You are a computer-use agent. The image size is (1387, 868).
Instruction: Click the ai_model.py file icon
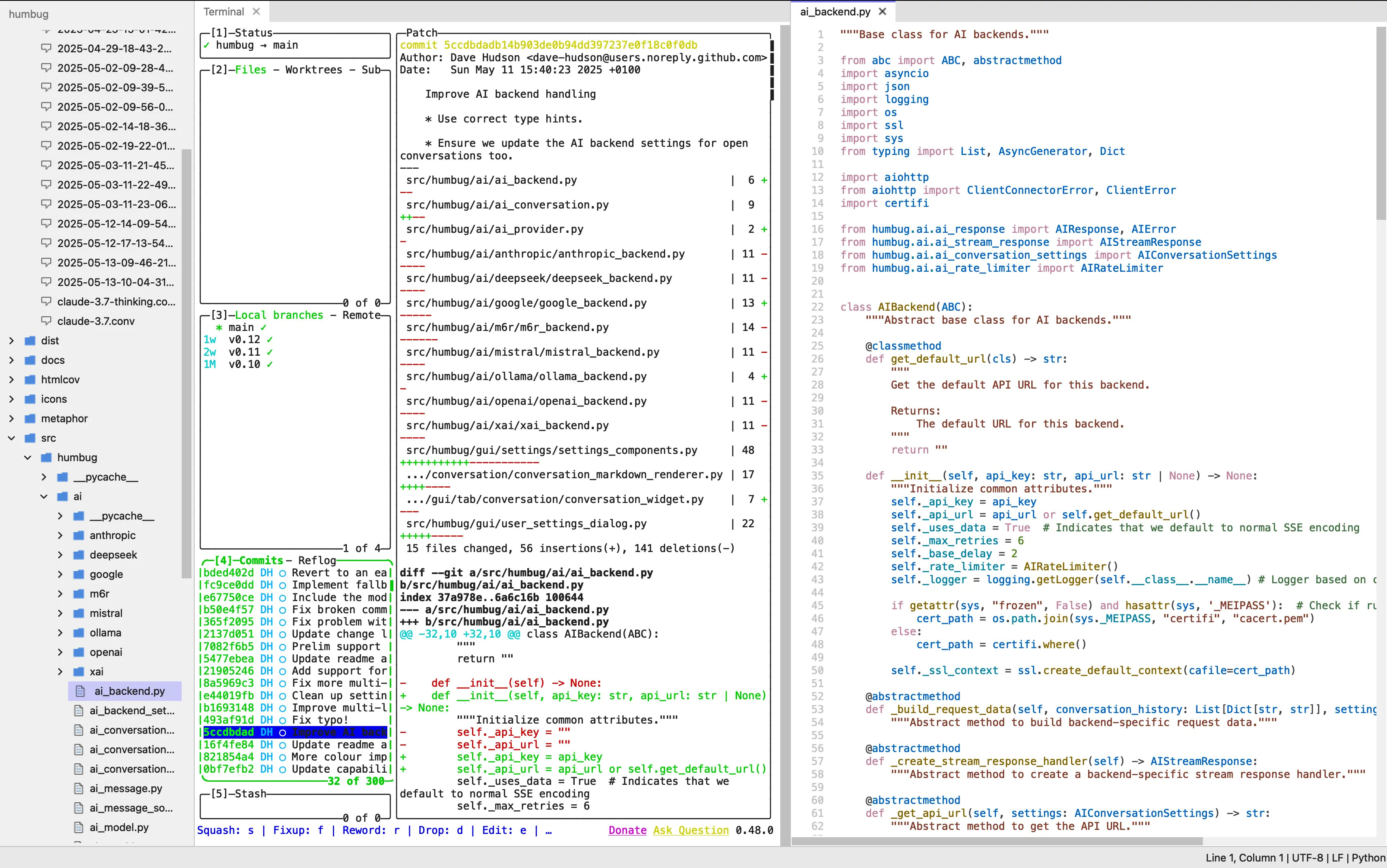(x=79, y=827)
